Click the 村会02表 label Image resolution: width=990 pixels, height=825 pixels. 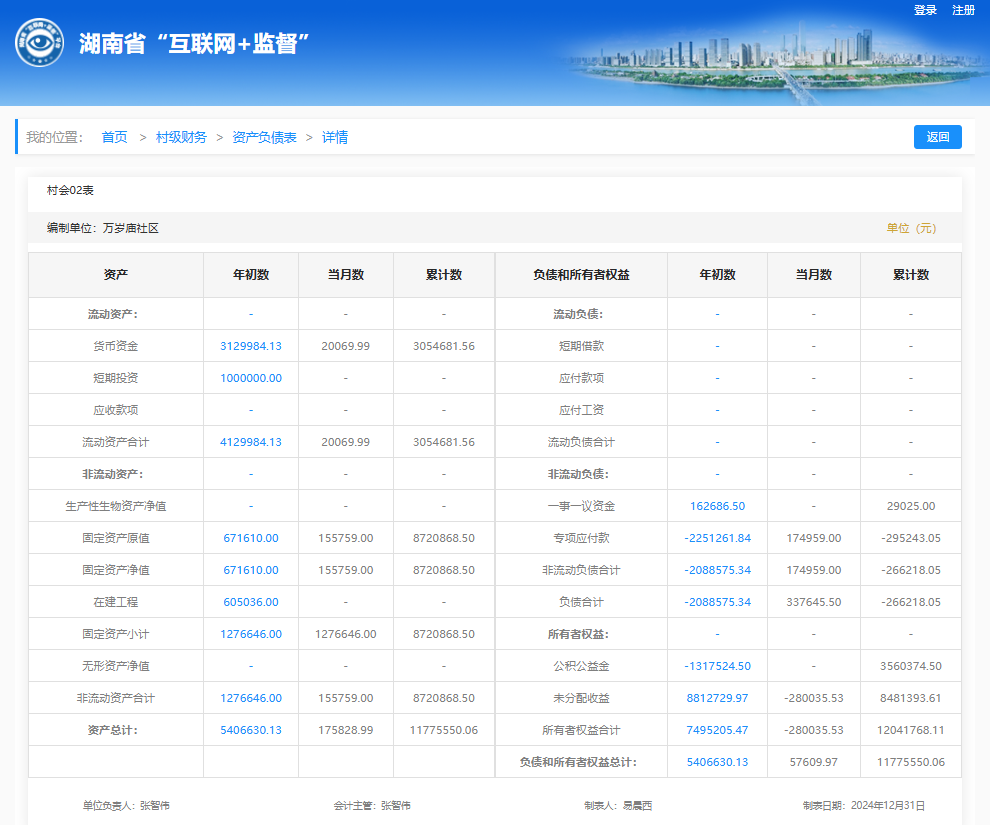point(70,190)
